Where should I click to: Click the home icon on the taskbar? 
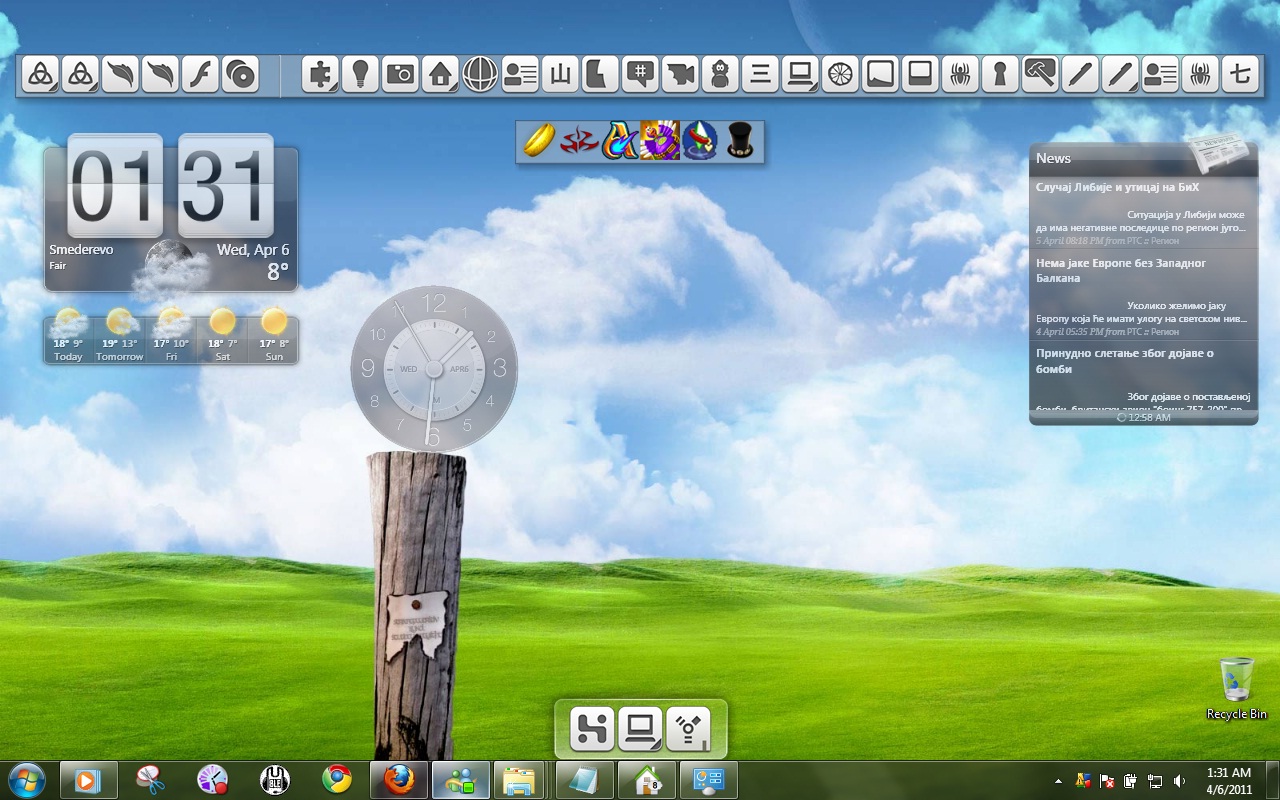tap(647, 780)
